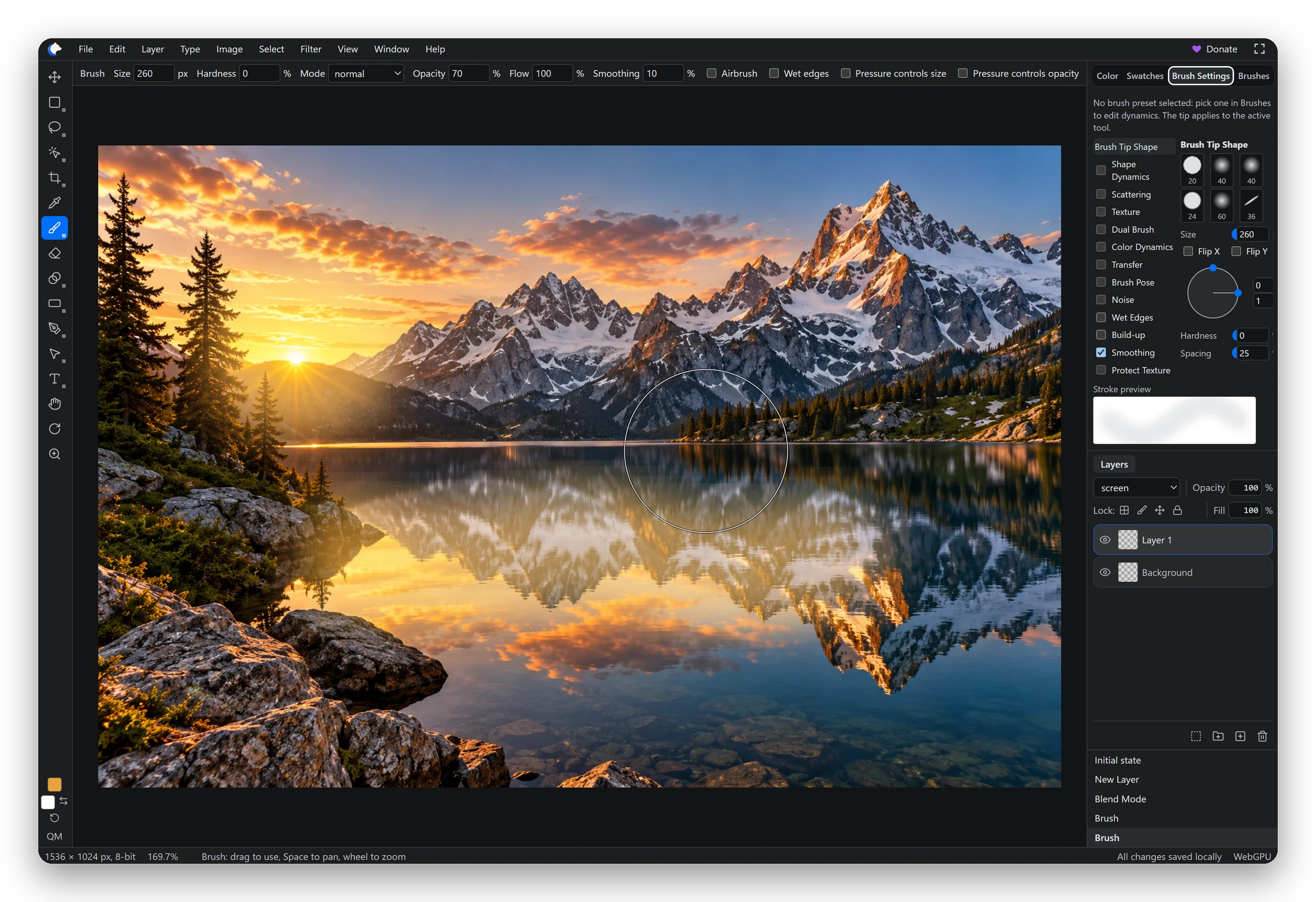Create a new layer
1316x902 pixels.
1240,736
